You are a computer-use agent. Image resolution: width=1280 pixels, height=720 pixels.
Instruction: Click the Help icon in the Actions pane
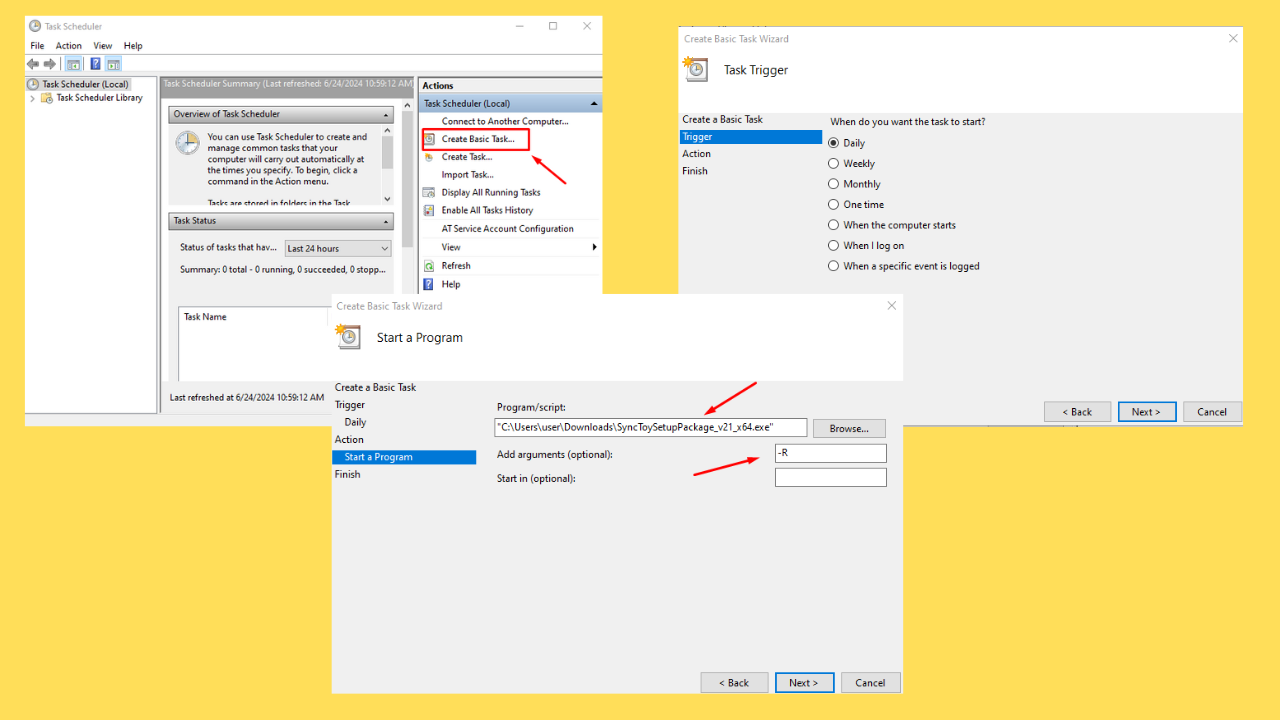[x=430, y=284]
